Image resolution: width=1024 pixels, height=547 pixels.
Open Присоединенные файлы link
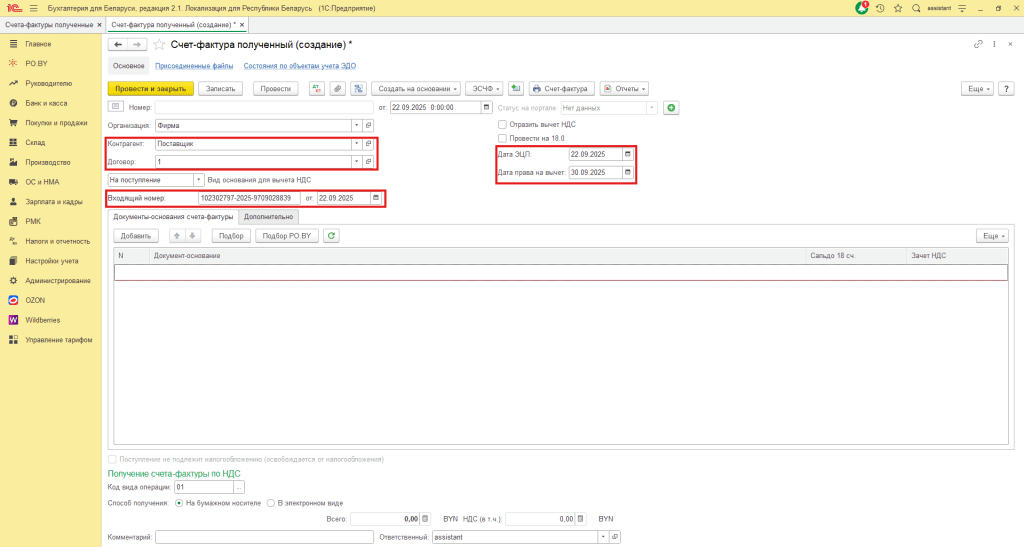194,66
